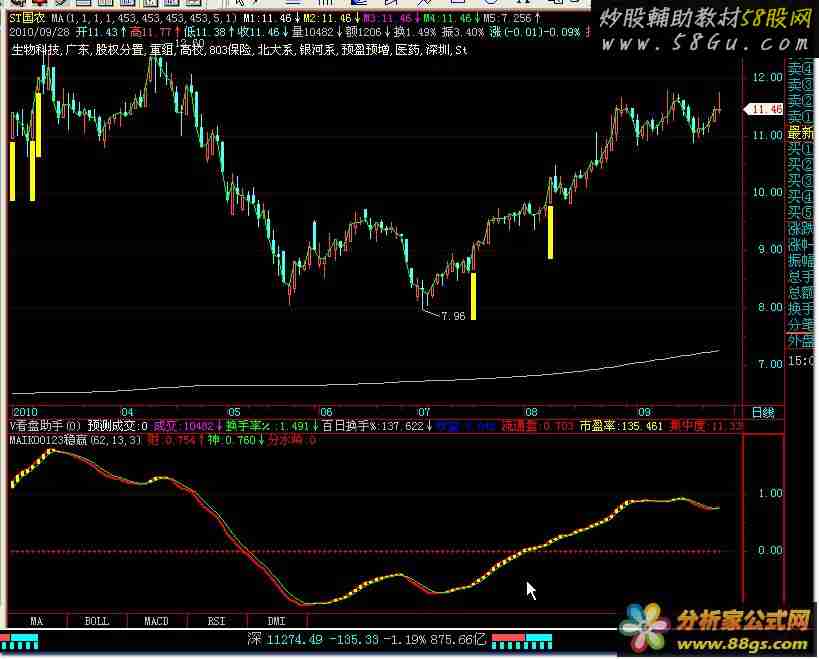Click the 日线 period label
The image size is (819, 659).
point(763,413)
